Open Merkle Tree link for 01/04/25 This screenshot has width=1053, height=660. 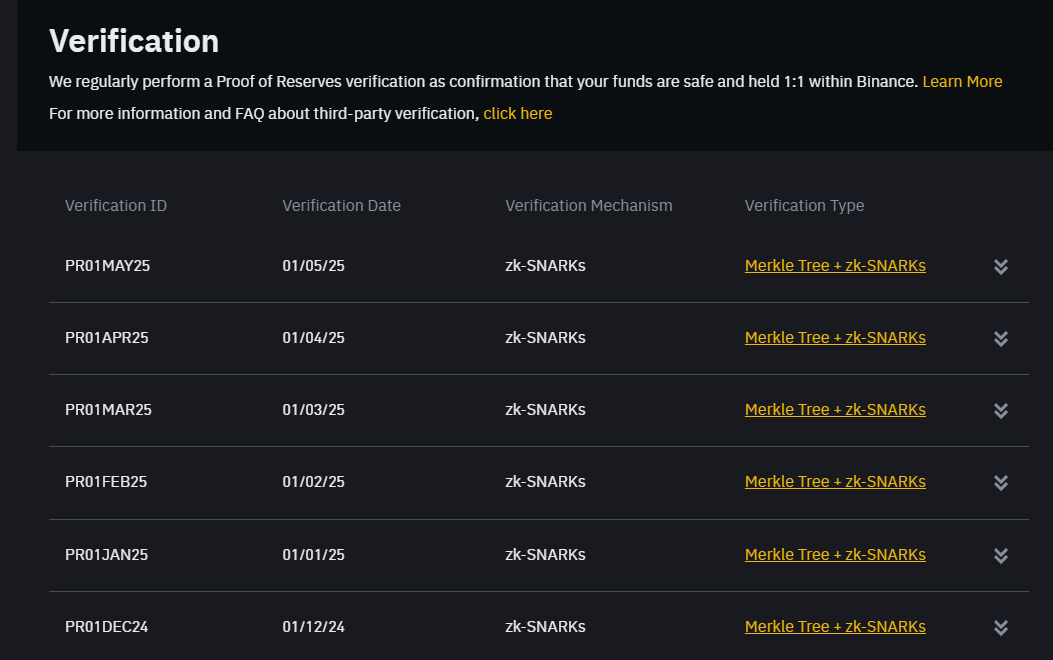coord(834,338)
